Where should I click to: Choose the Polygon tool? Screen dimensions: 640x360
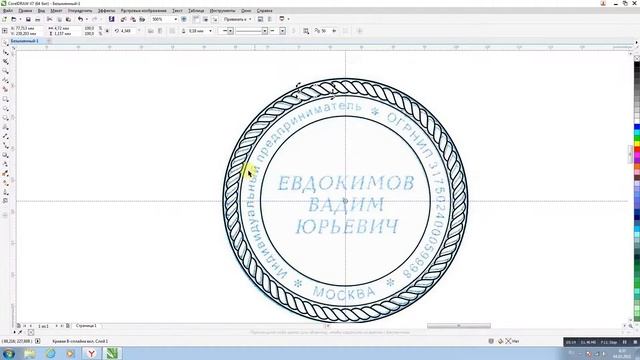point(5,118)
